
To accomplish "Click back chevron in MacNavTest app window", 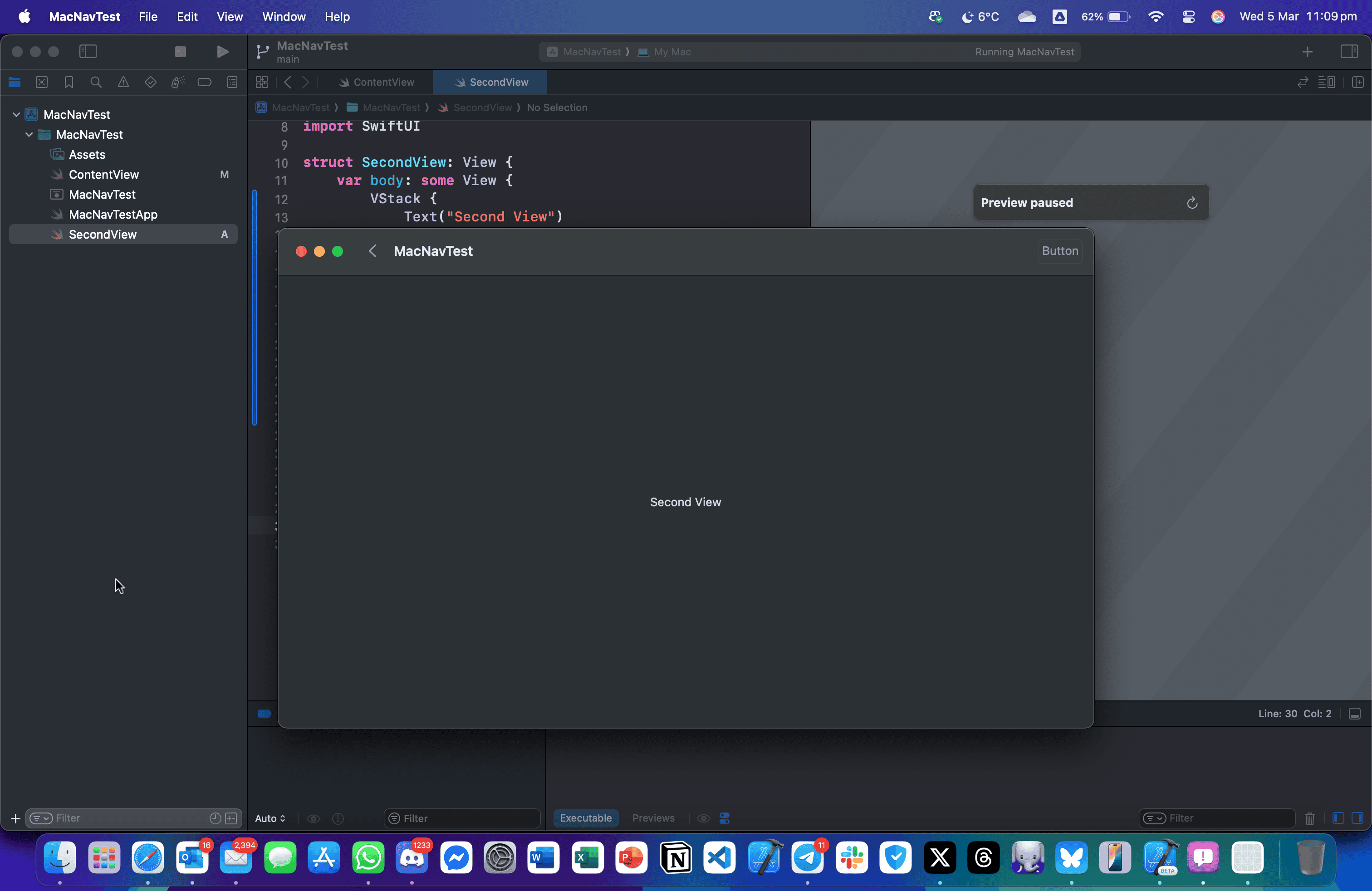I will (x=372, y=251).
